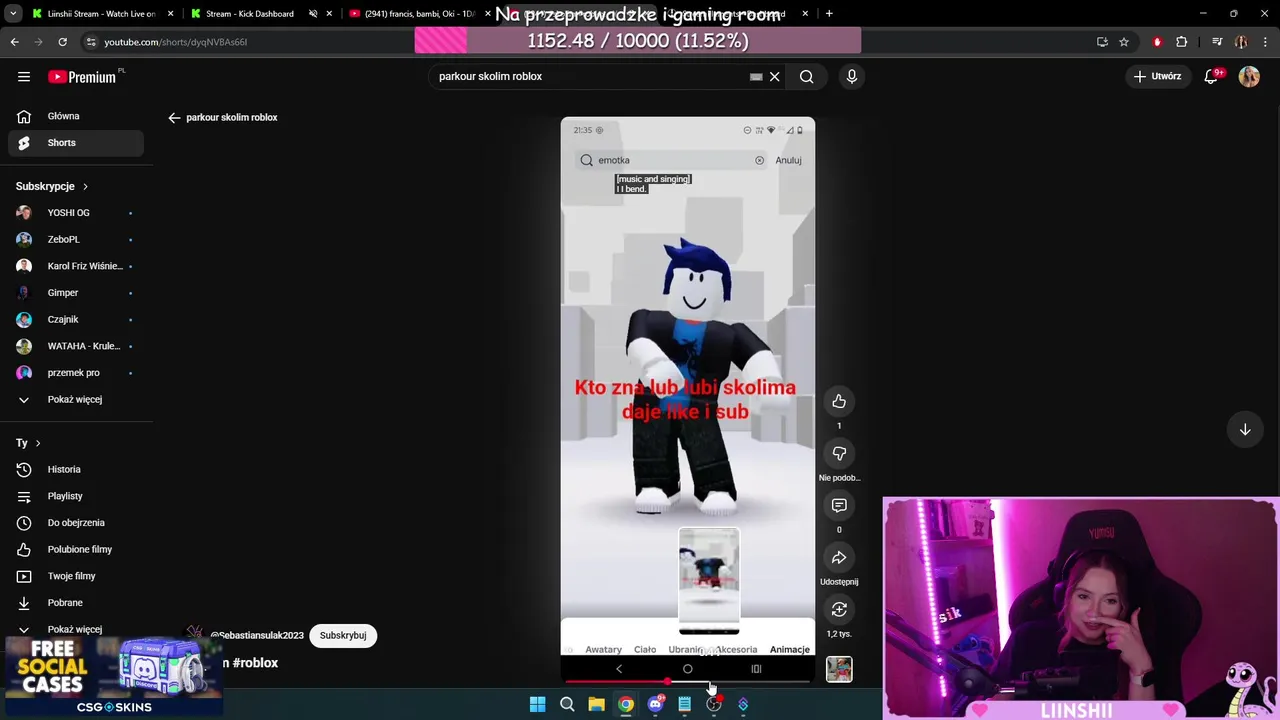Open Polubione filmy list
1280x720 pixels.
click(x=75, y=550)
